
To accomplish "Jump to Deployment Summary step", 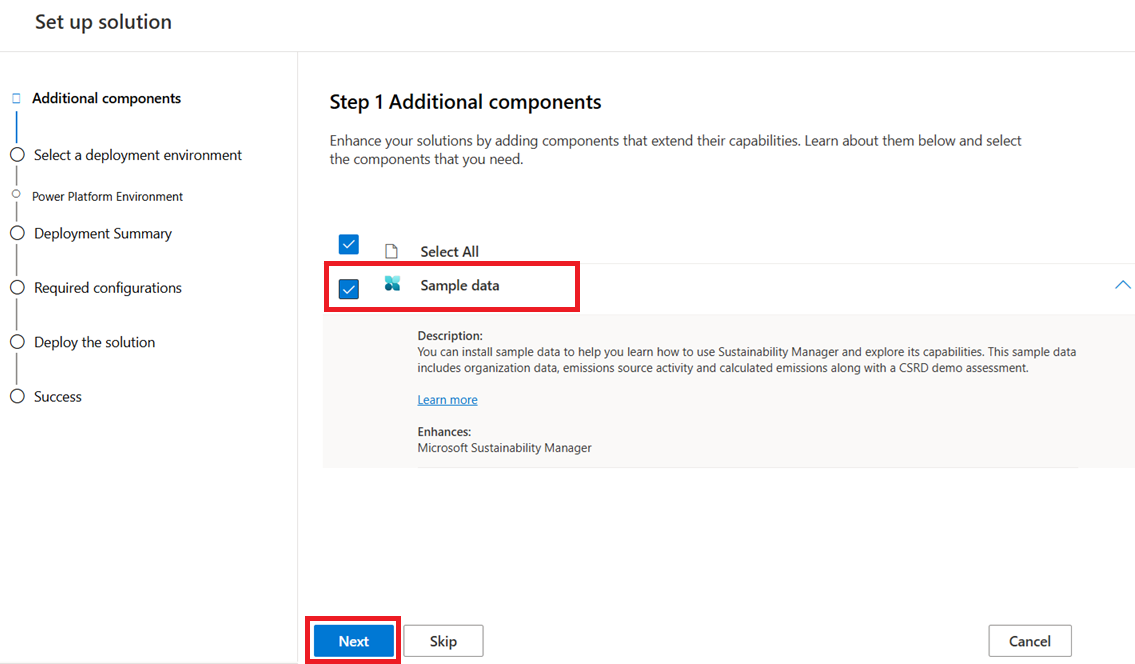I will point(103,233).
